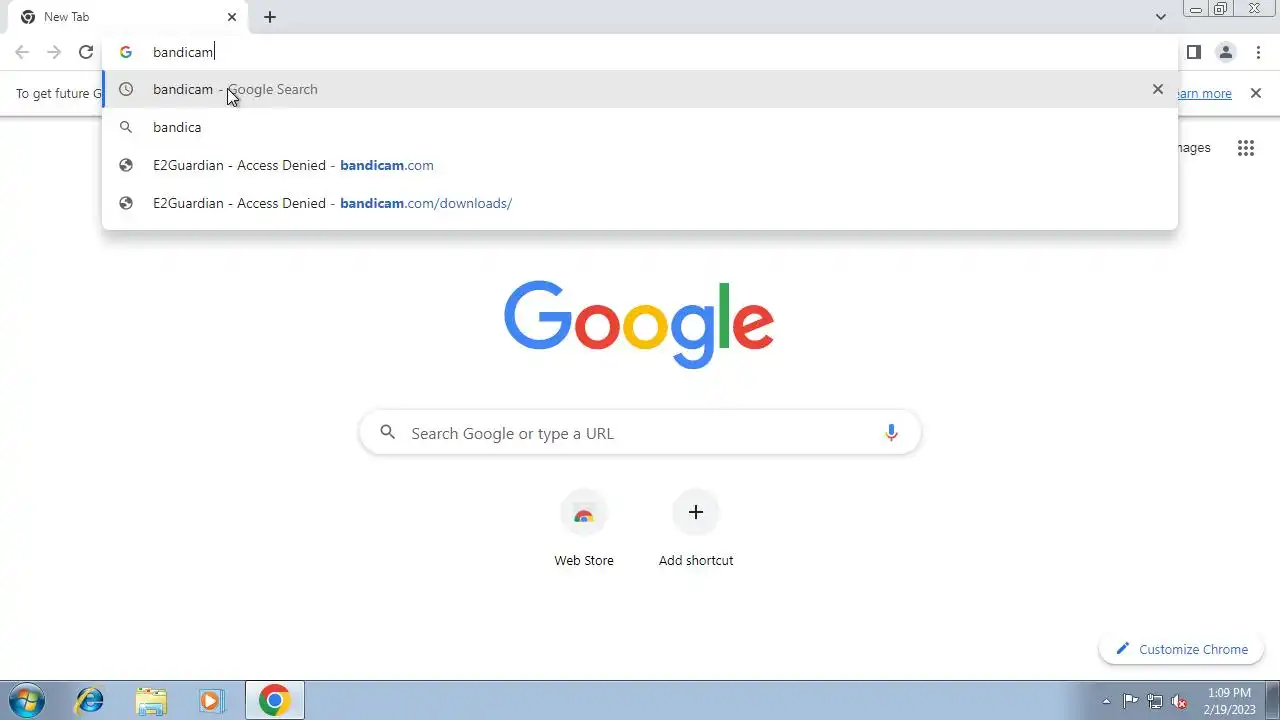Open Windows Explorer folder on taskbar

click(151, 700)
